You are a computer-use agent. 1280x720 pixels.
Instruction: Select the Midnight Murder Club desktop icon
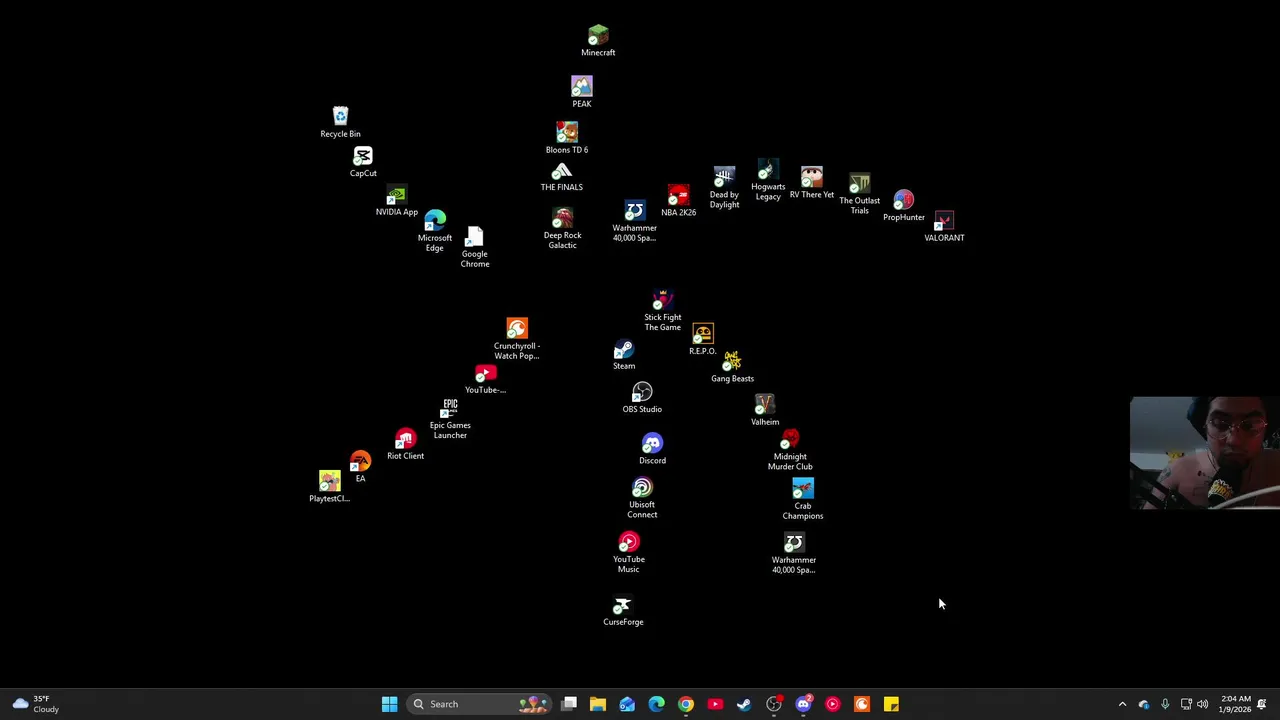point(790,450)
